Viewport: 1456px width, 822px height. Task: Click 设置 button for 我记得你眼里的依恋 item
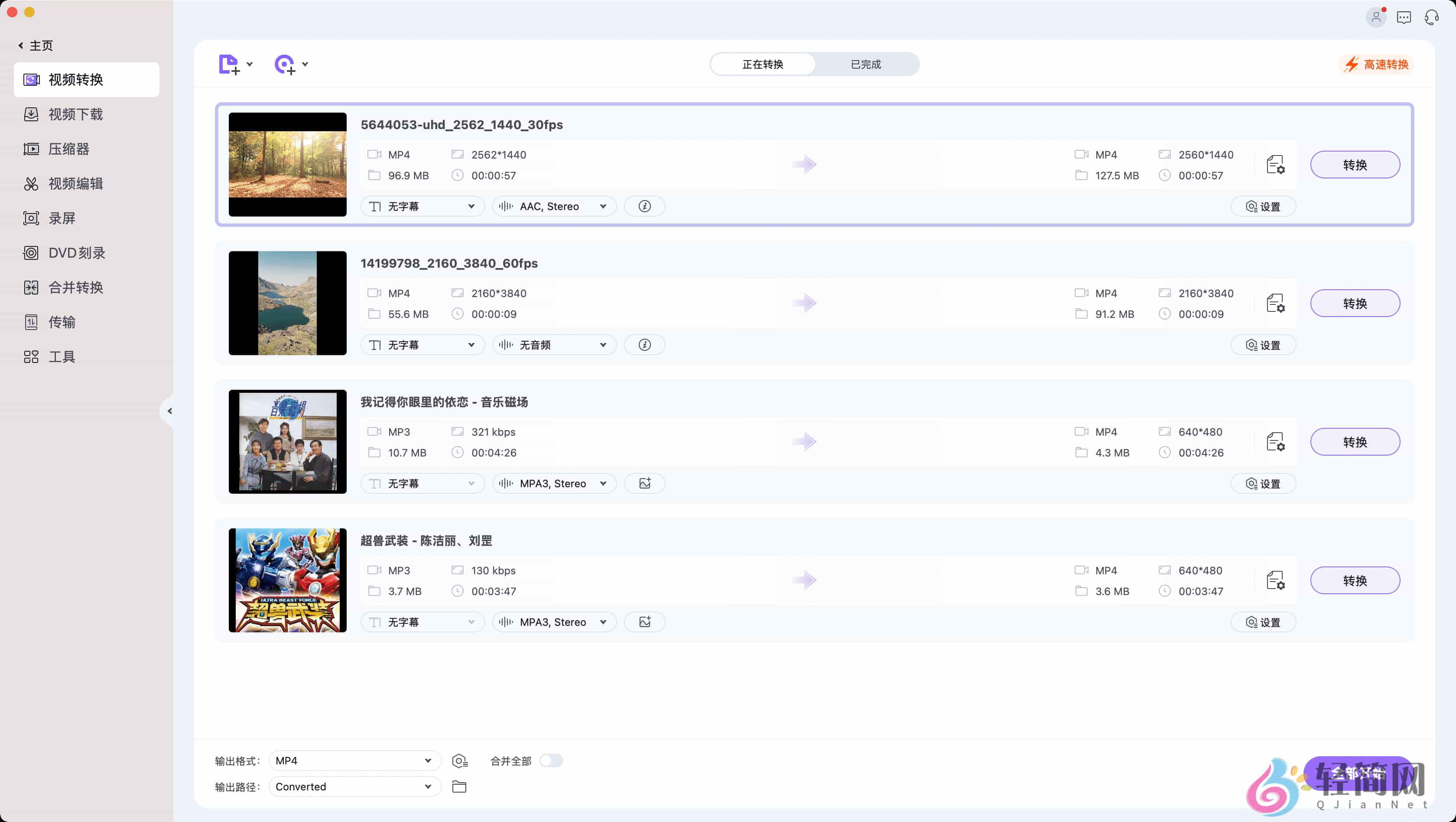coord(1263,484)
